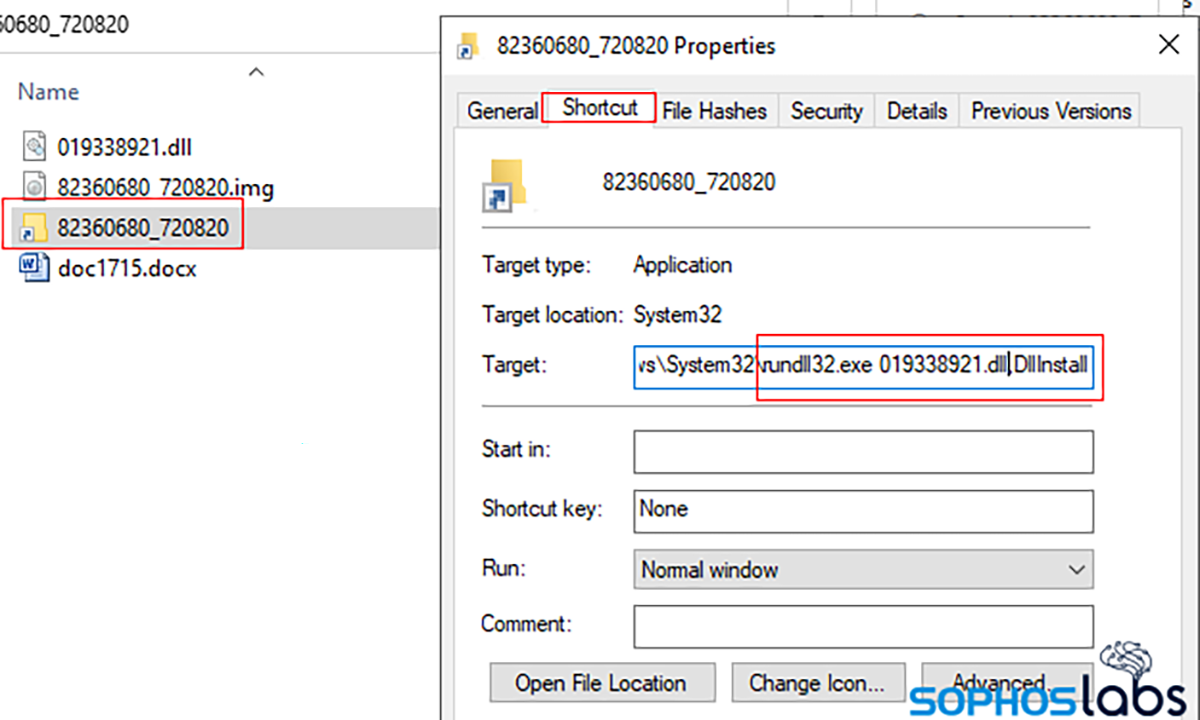Image resolution: width=1200 pixels, height=720 pixels.
Task: Click the Target field with rundll32.exe
Action: 863,365
